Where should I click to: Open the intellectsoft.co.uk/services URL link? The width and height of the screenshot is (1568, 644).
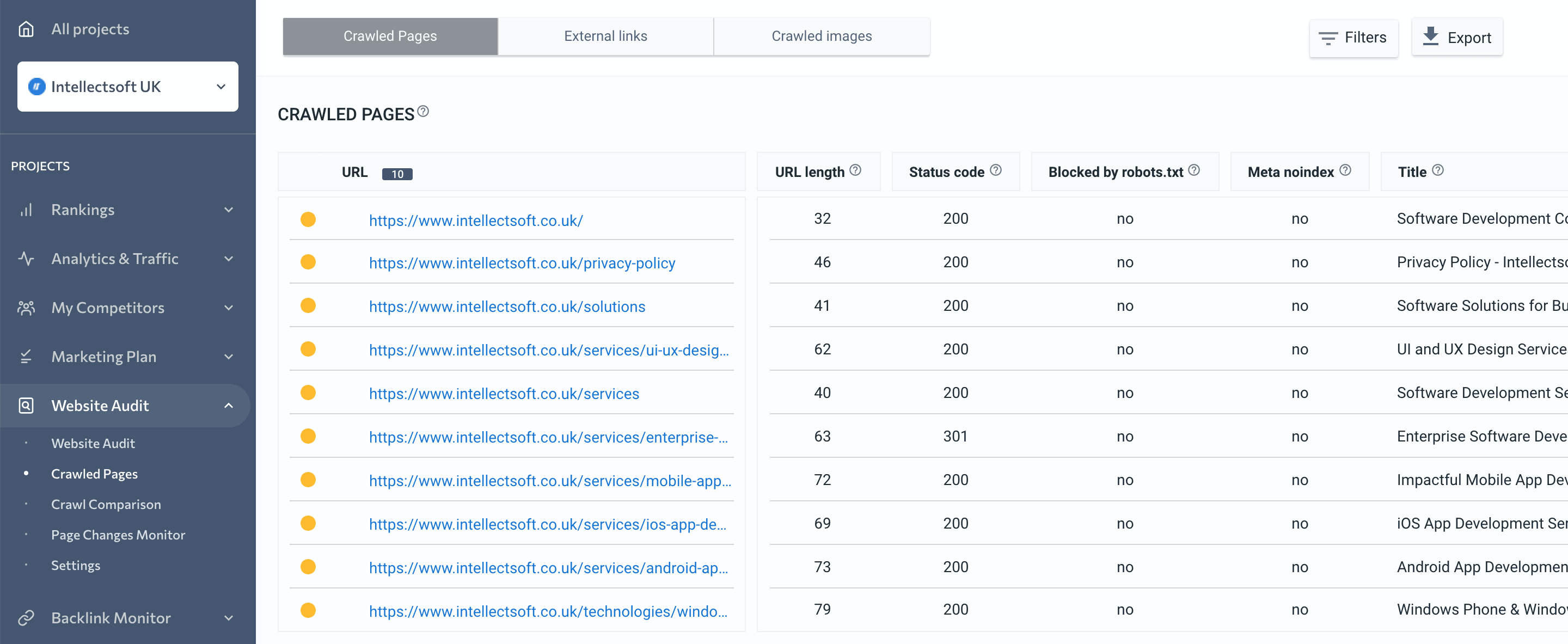[x=504, y=394]
